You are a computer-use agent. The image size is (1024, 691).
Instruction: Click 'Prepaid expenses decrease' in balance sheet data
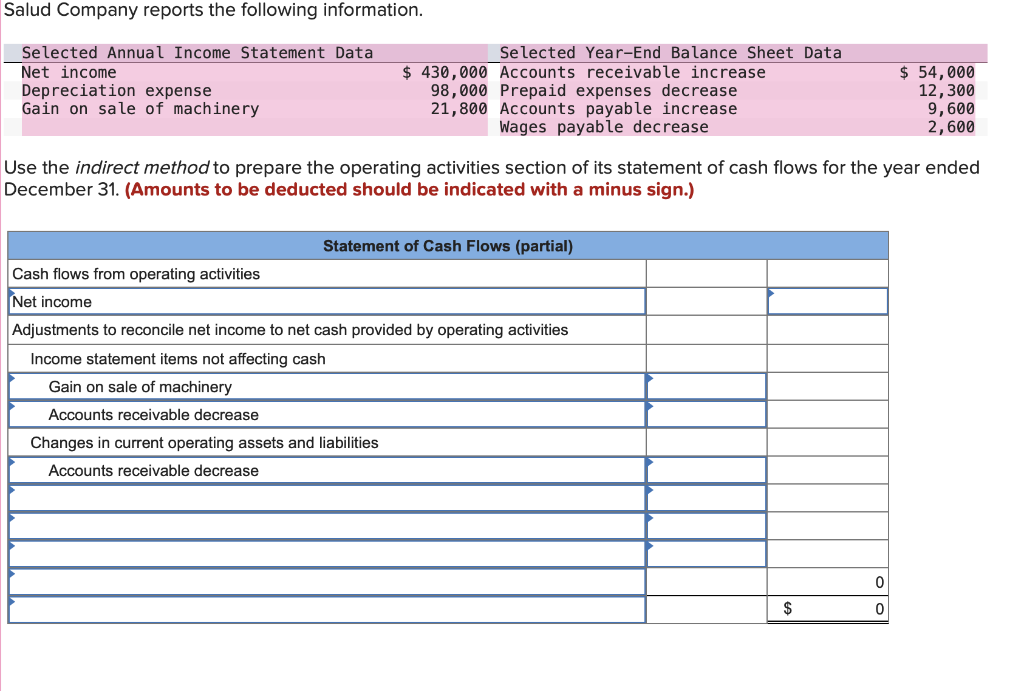coord(618,90)
